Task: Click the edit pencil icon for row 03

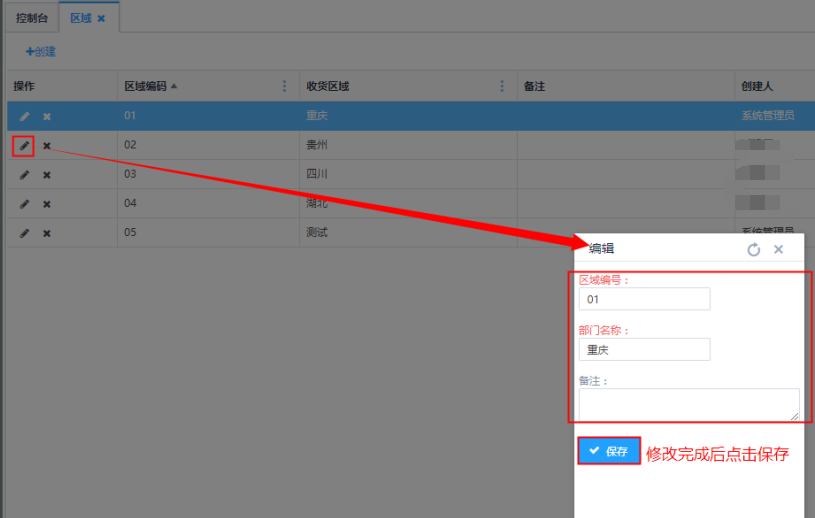Action: [x=24, y=175]
